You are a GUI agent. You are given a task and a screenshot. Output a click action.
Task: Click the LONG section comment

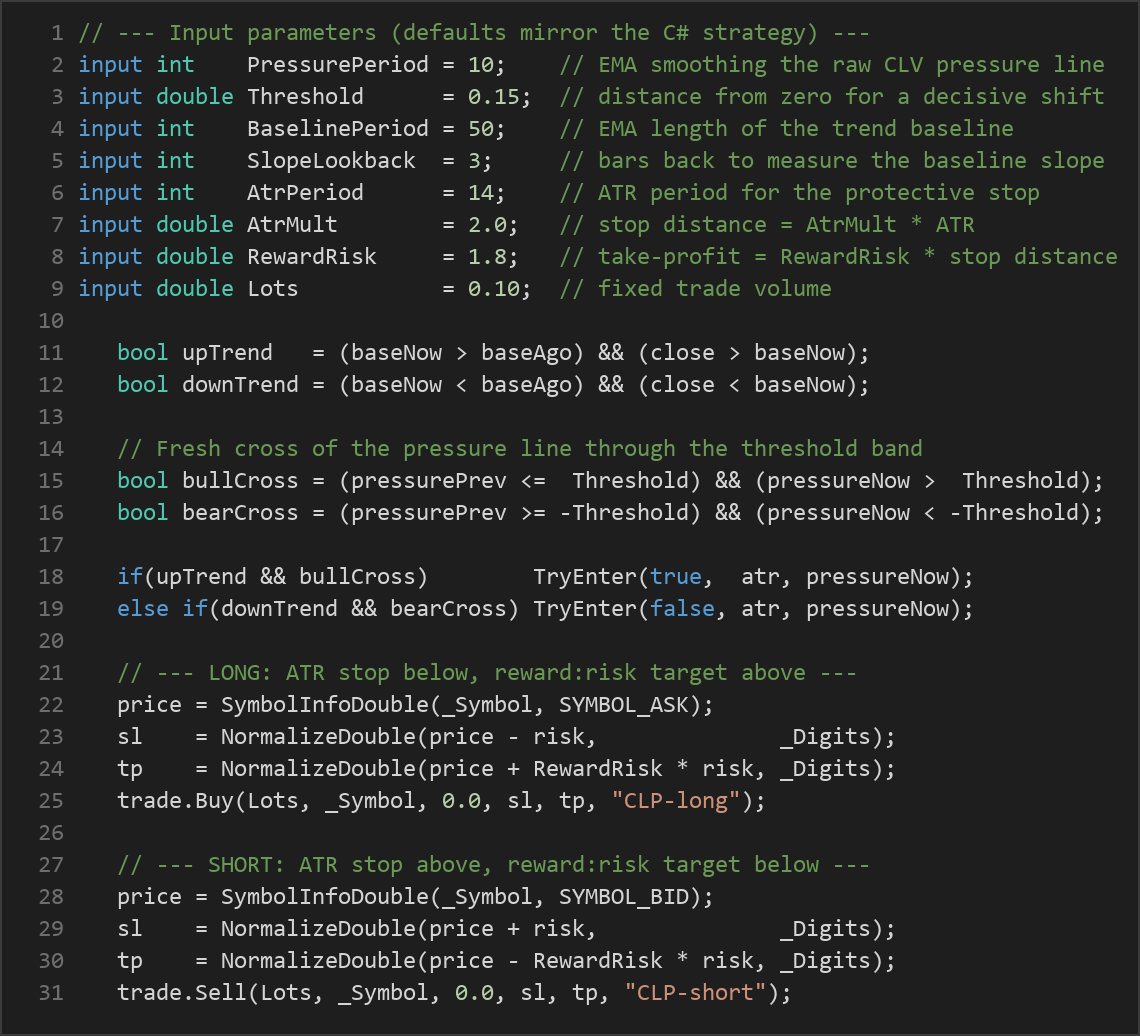pyautogui.click(x=487, y=672)
